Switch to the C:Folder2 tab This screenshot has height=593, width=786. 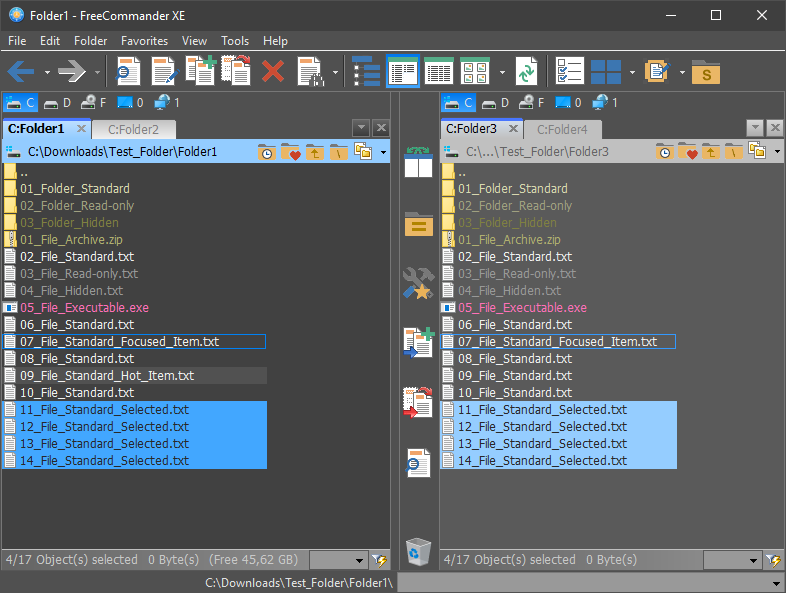pos(133,130)
